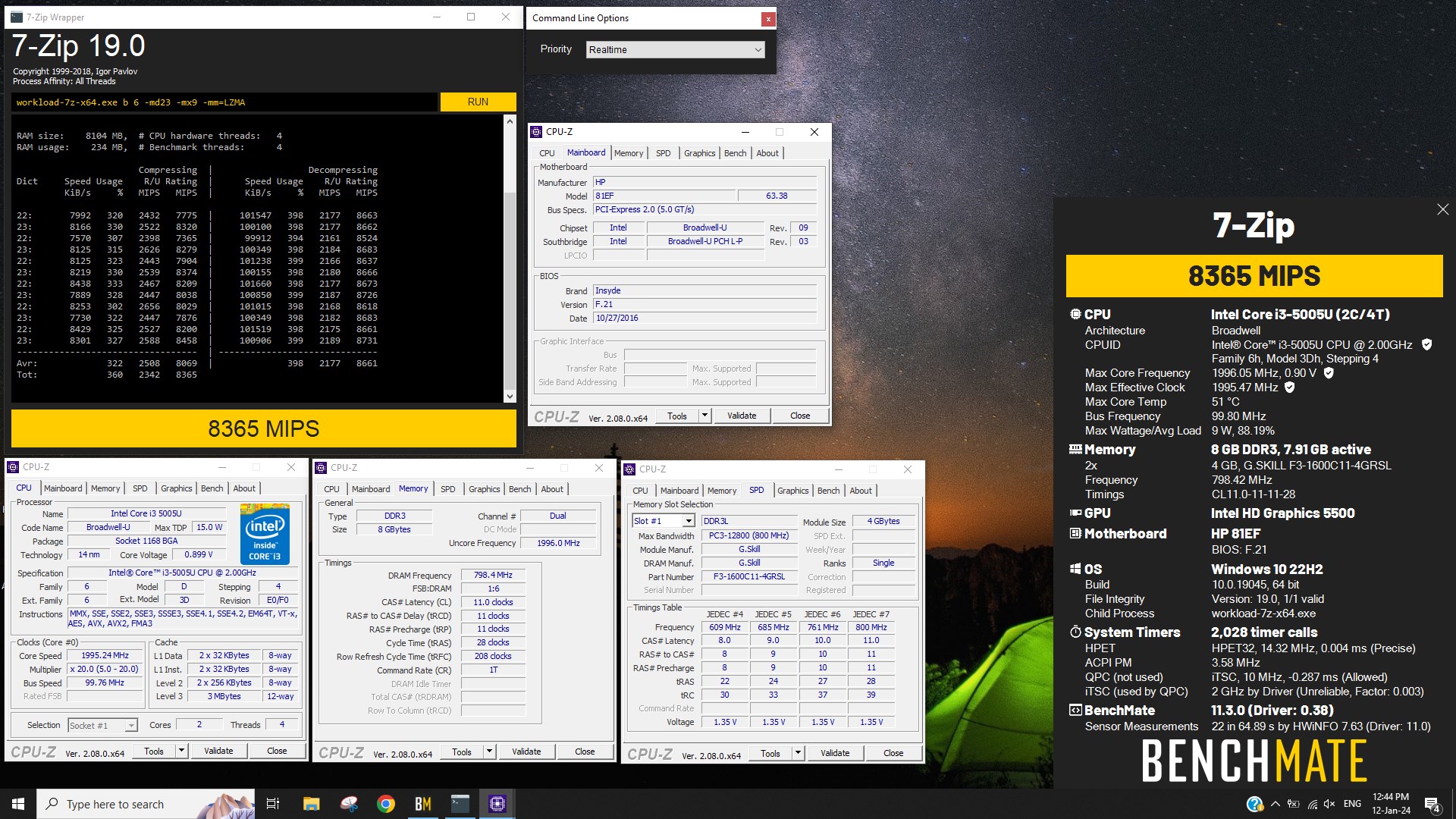Open the Priority Realtime dropdown
This screenshot has width=1456, height=819.
click(x=675, y=49)
